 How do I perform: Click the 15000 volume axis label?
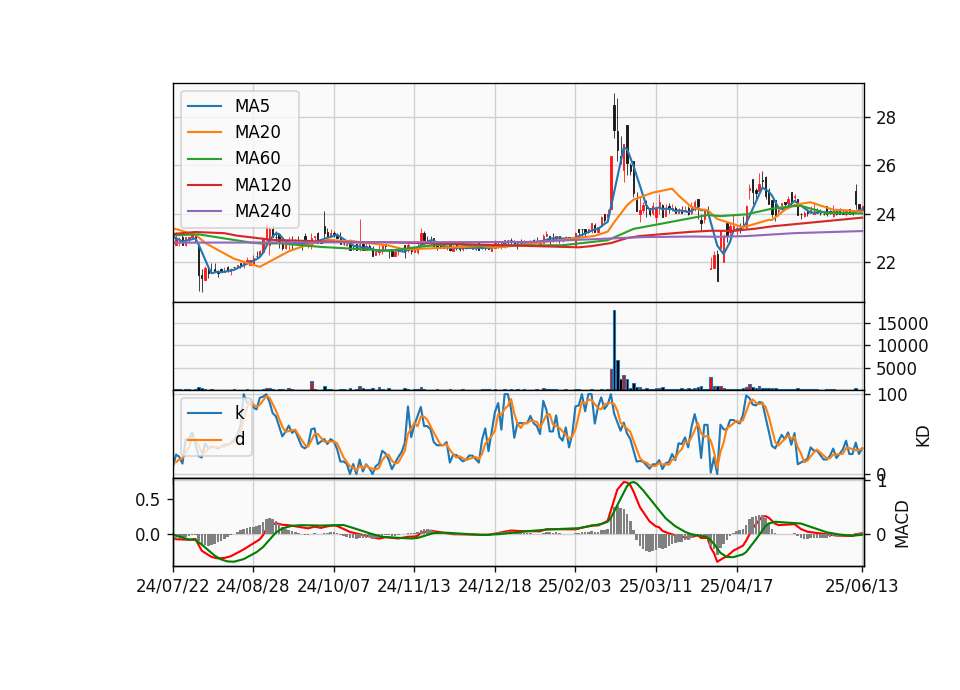coord(902,324)
